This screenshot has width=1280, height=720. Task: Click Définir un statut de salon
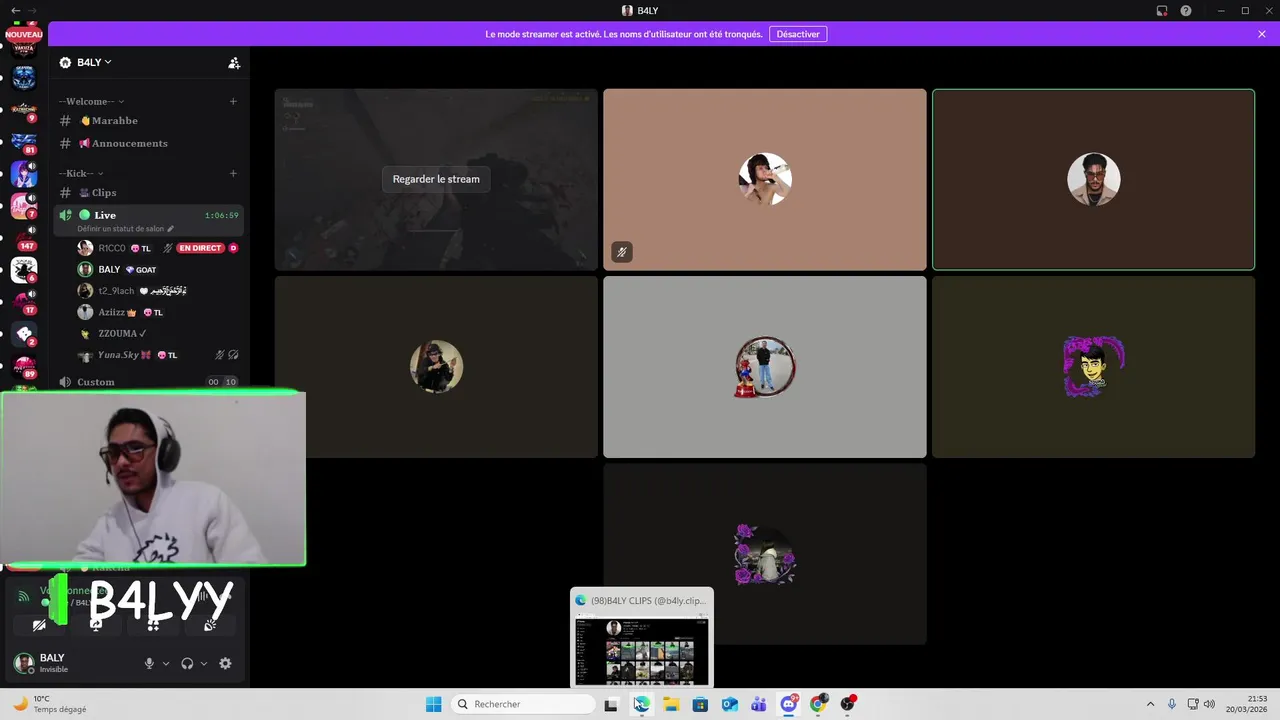(x=126, y=229)
